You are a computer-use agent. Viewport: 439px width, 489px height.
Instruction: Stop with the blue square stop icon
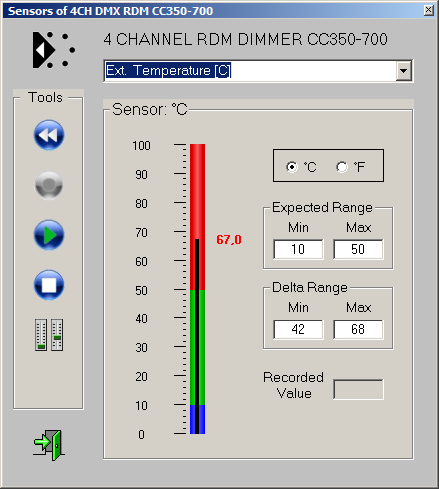click(49, 285)
